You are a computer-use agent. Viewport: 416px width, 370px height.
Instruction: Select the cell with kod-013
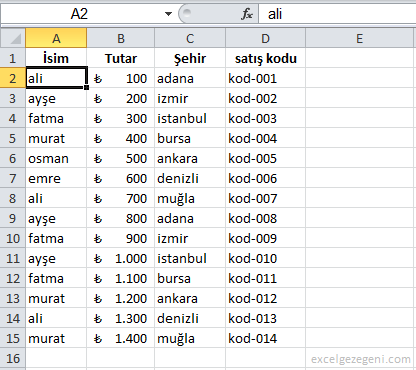pos(265,318)
